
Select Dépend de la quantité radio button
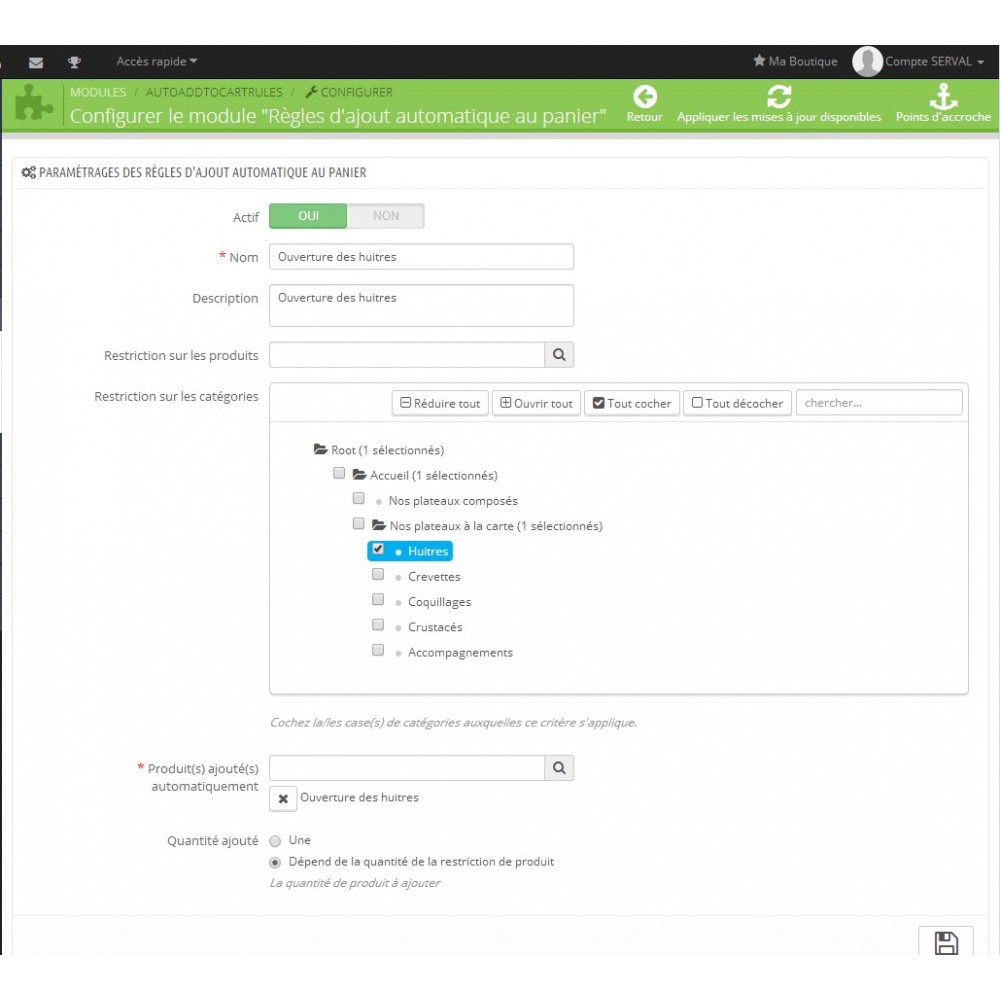tap(275, 863)
